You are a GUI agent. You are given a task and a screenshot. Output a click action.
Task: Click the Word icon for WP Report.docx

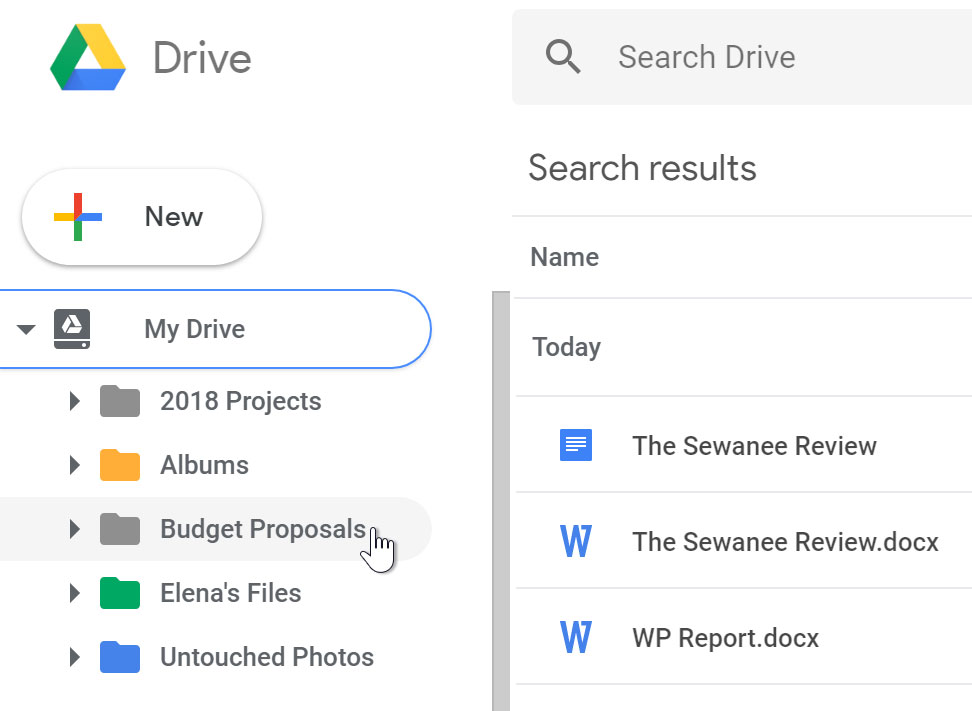coord(576,637)
